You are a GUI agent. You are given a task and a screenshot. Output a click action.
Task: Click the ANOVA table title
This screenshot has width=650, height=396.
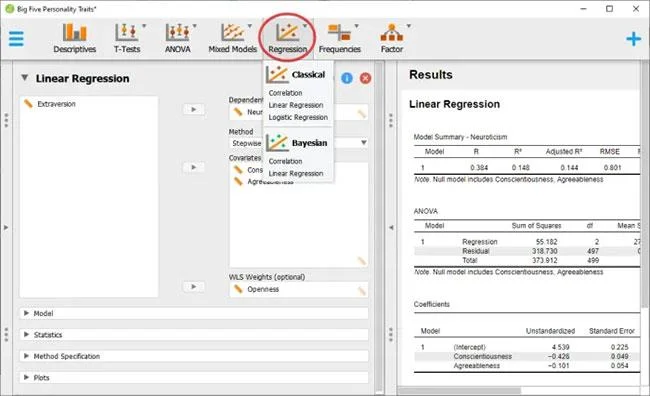pyautogui.click(x=425, y=211)
